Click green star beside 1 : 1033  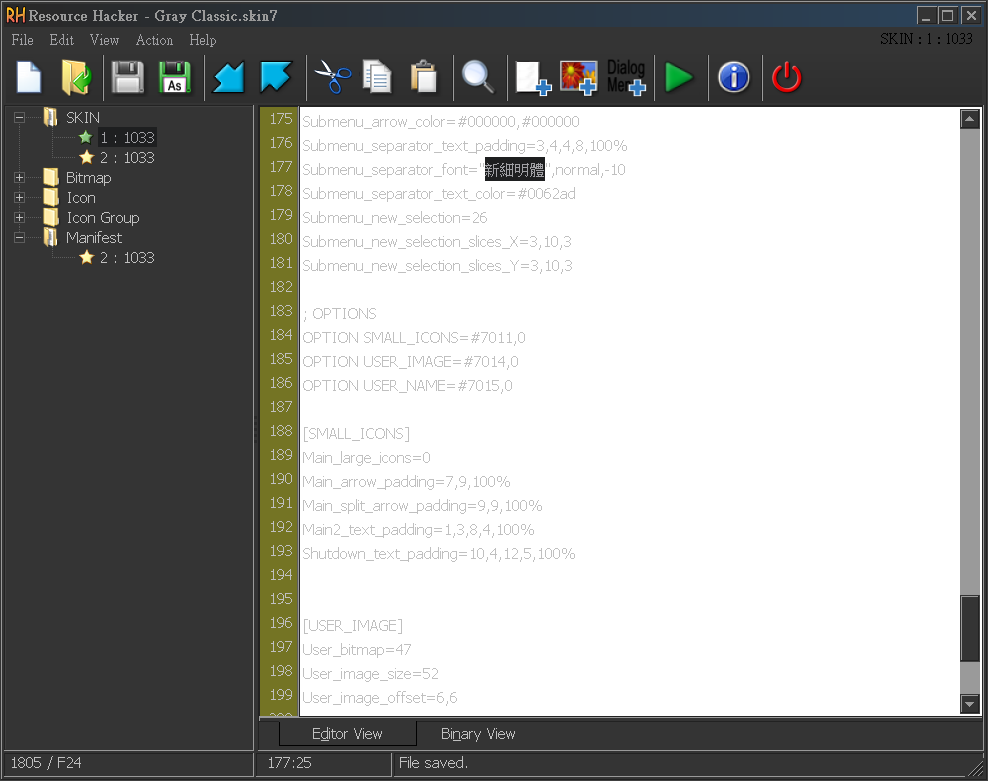(86, 137)
